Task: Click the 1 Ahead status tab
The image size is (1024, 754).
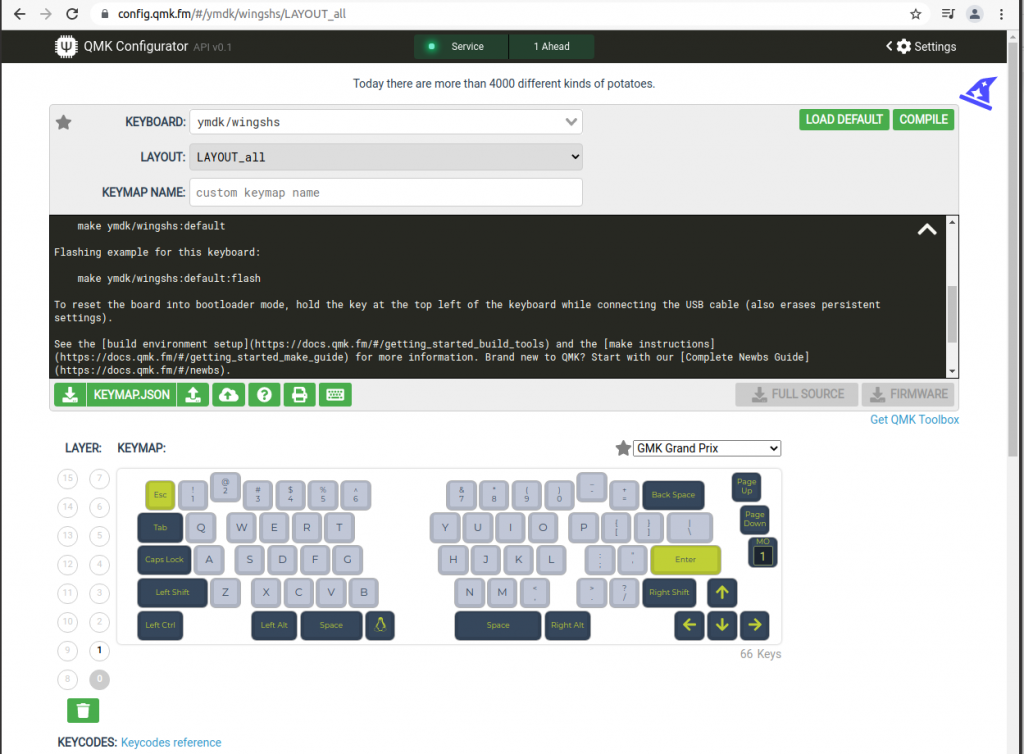Action: (552, 46)
